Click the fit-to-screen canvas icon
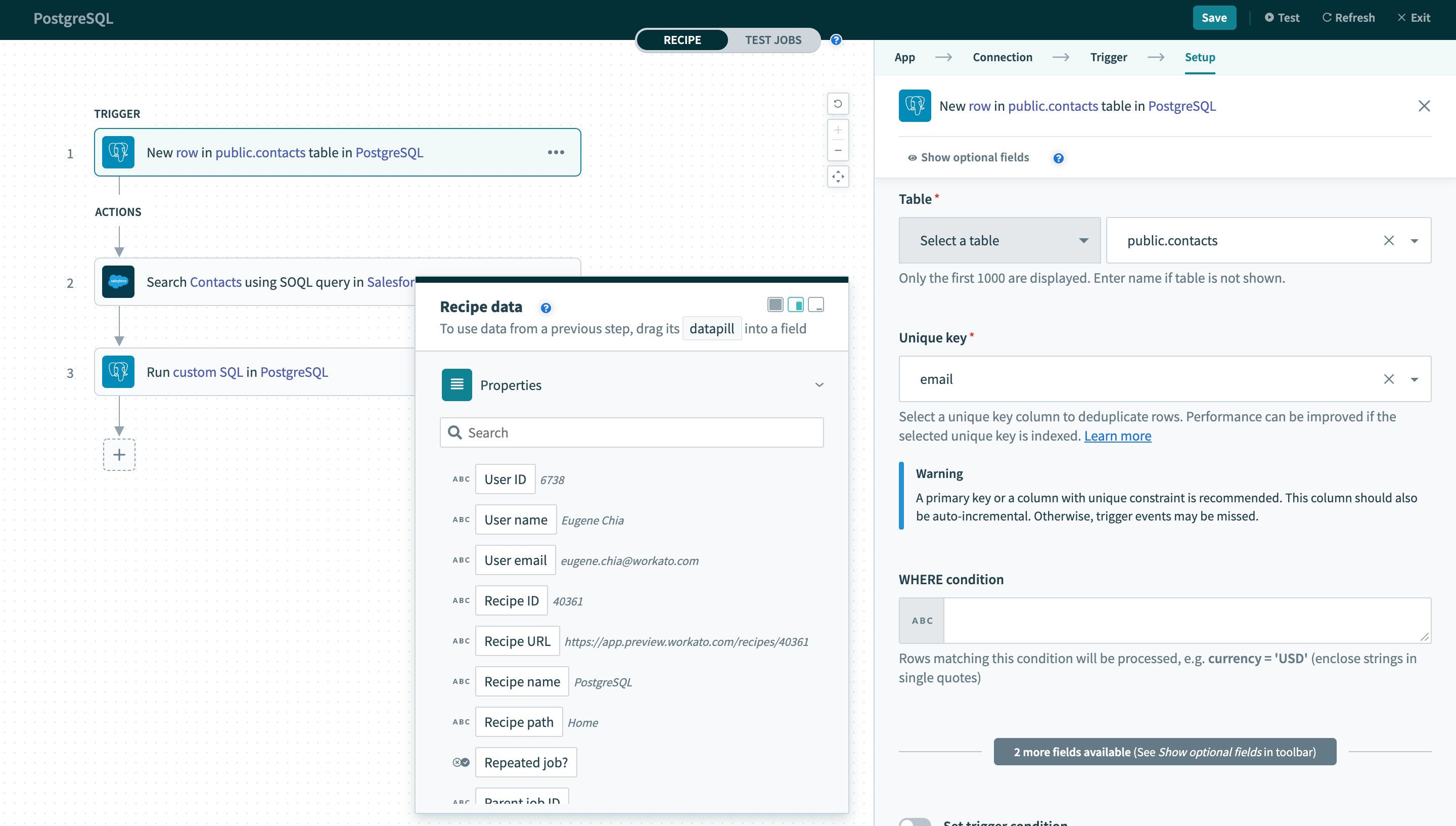 838,177
